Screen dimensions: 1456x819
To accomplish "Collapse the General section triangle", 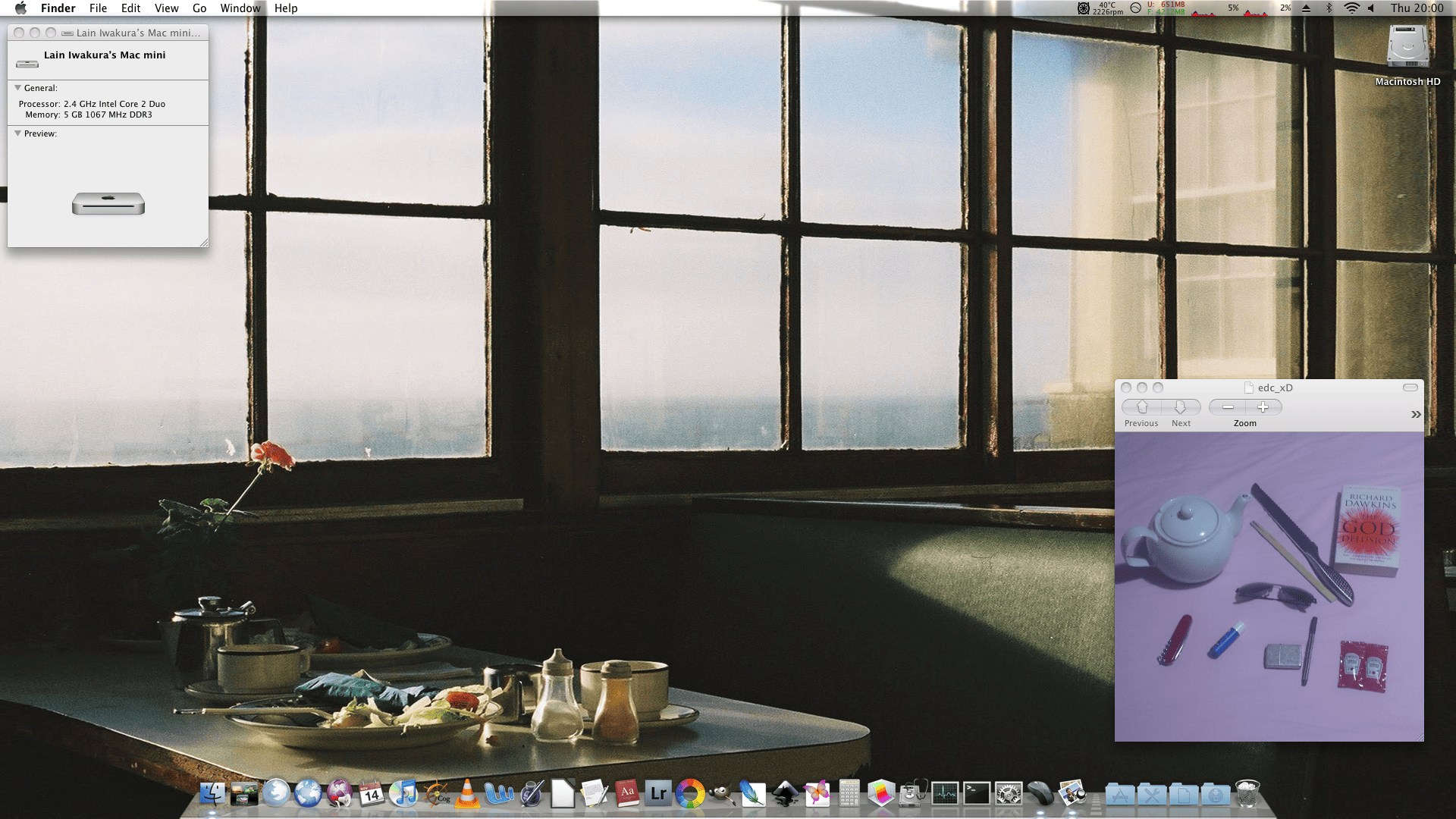I will tap(17, 88).
